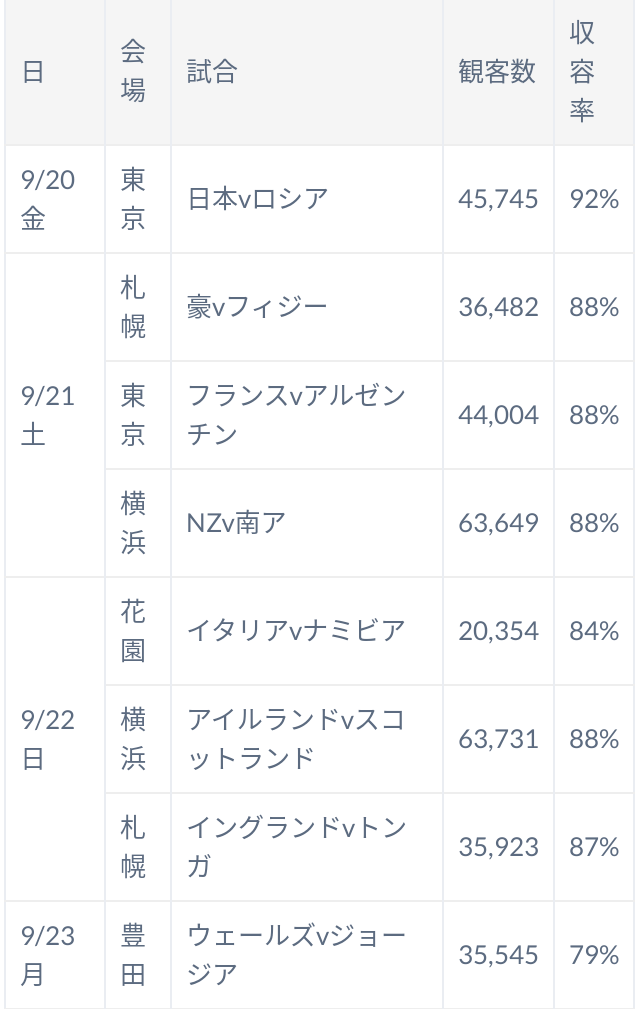Click the 会場 column header
The image size is (637, 1009).
coord(138,71)
